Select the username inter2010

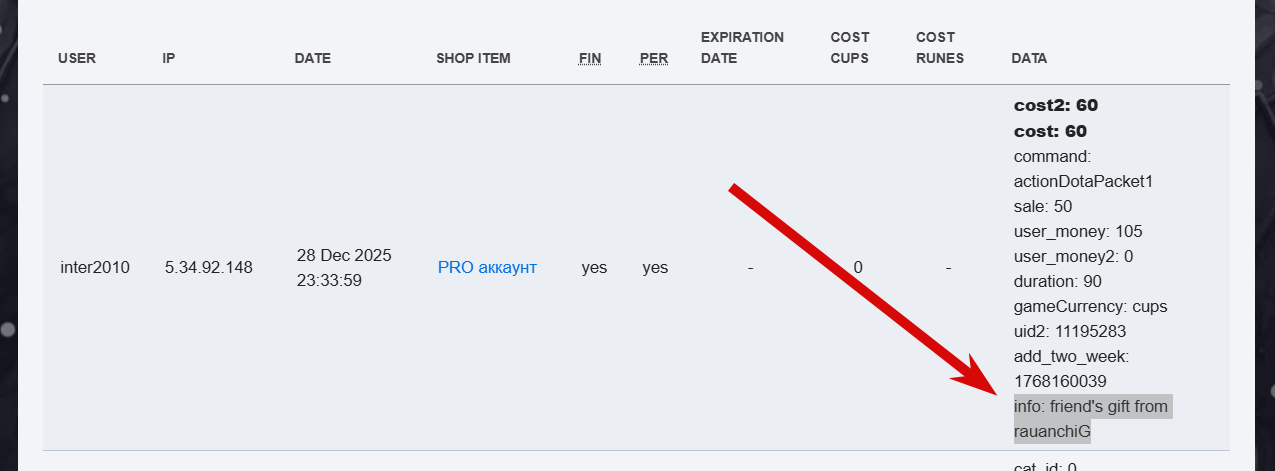click(x=95, y=268)
